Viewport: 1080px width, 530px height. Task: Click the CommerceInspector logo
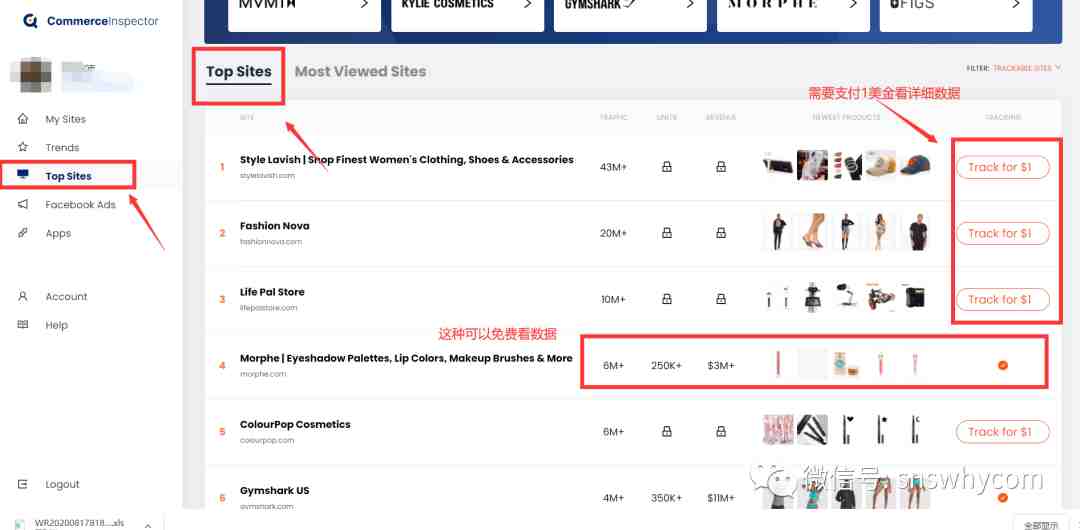click(x=90, y=21)
